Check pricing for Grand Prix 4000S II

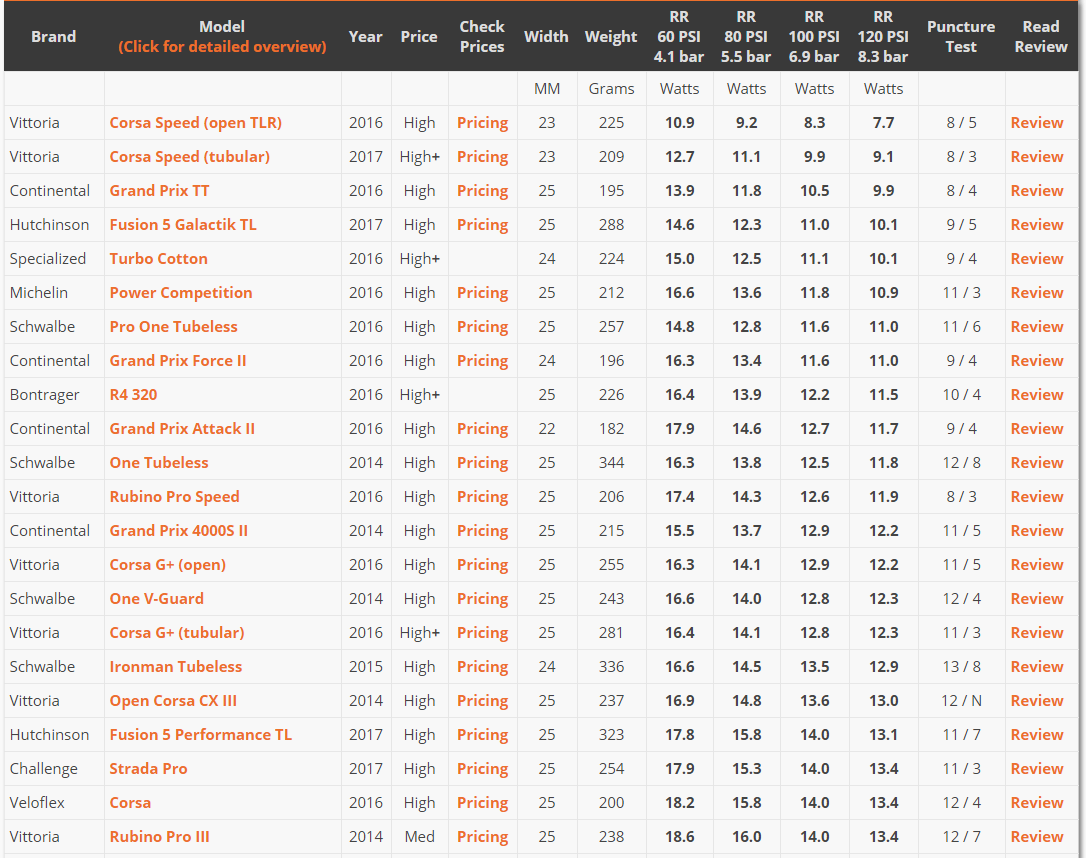[x=483, y=530]
